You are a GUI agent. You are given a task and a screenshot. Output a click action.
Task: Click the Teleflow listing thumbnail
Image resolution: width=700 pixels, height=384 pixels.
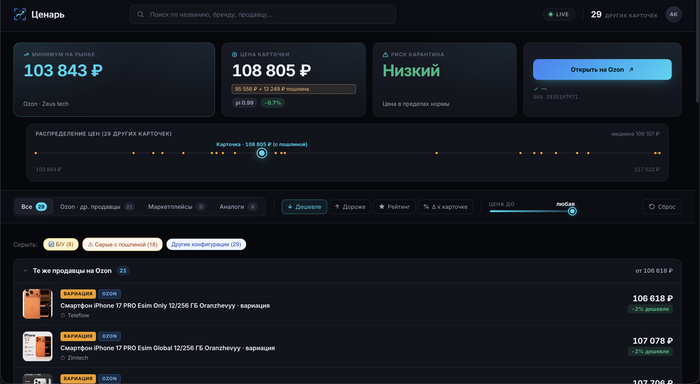(x=38, y=304)
